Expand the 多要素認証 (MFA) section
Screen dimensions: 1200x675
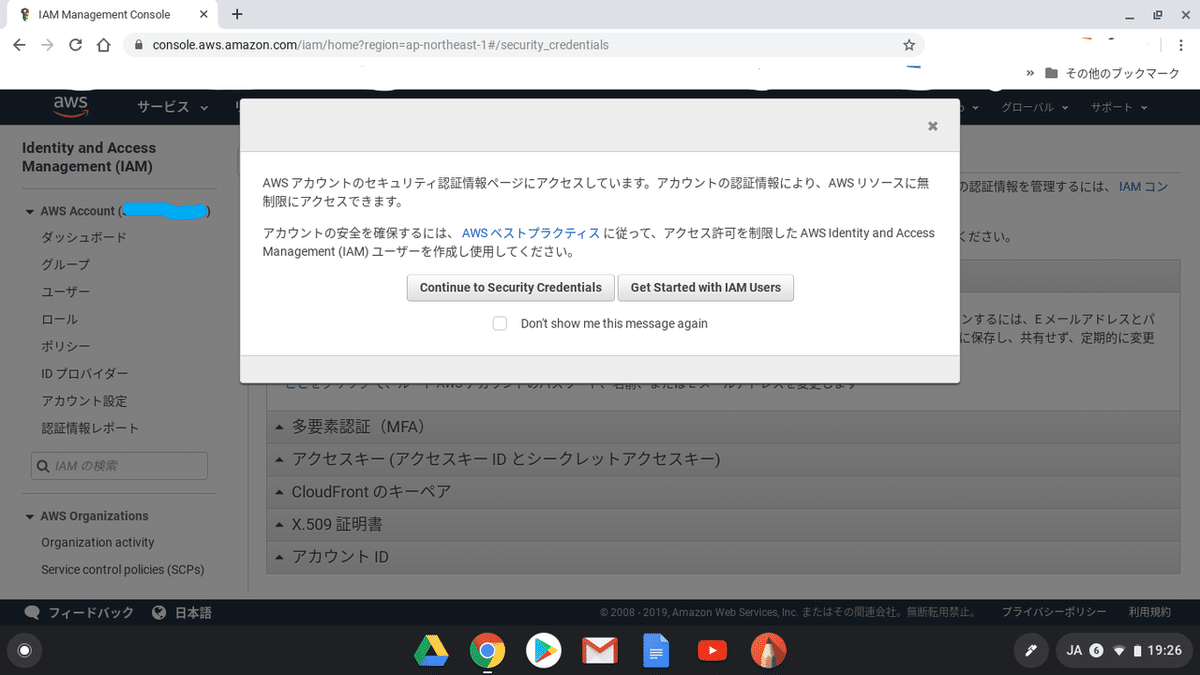tap(724, 427)
